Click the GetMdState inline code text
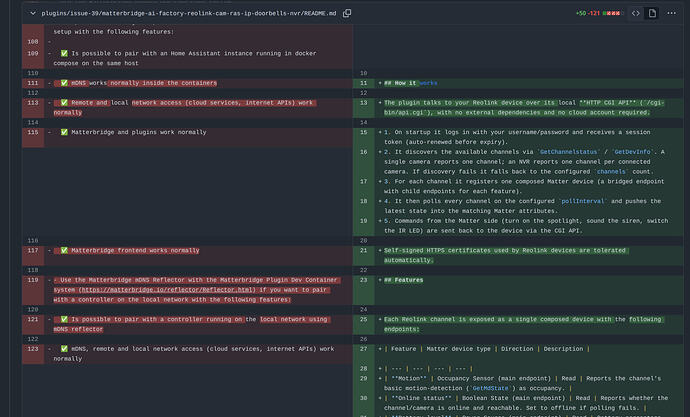This screenshot has height=417, width=690. (490, 388)
